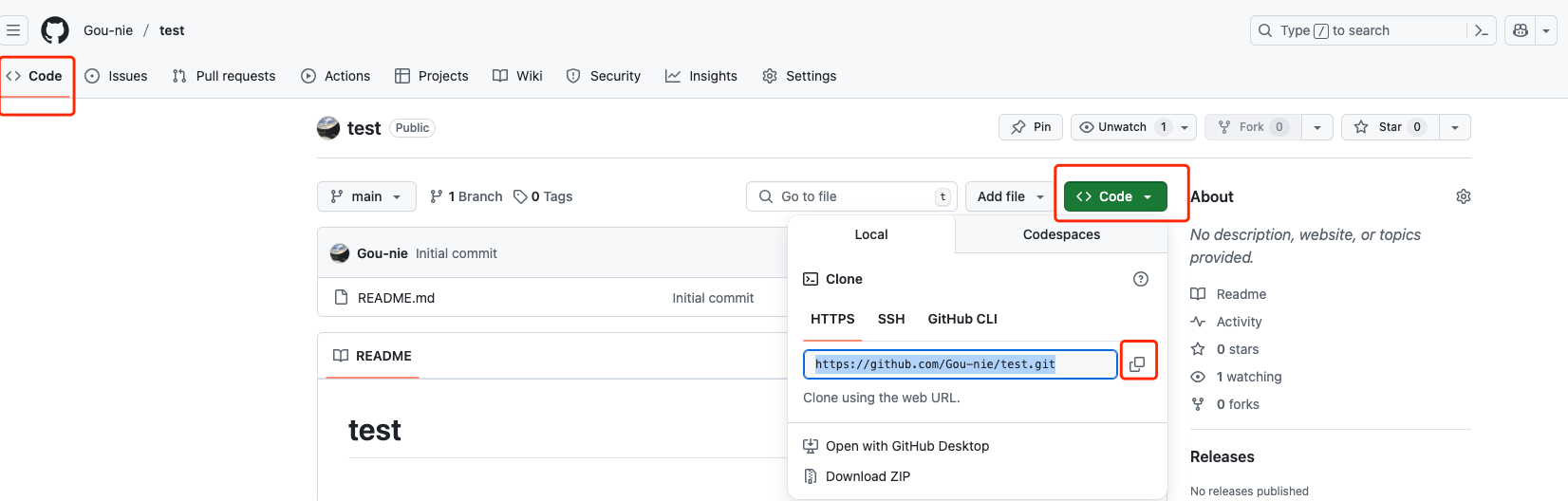View the Insights tab
Screen dimensions: 1568x501
pos(701,76)
